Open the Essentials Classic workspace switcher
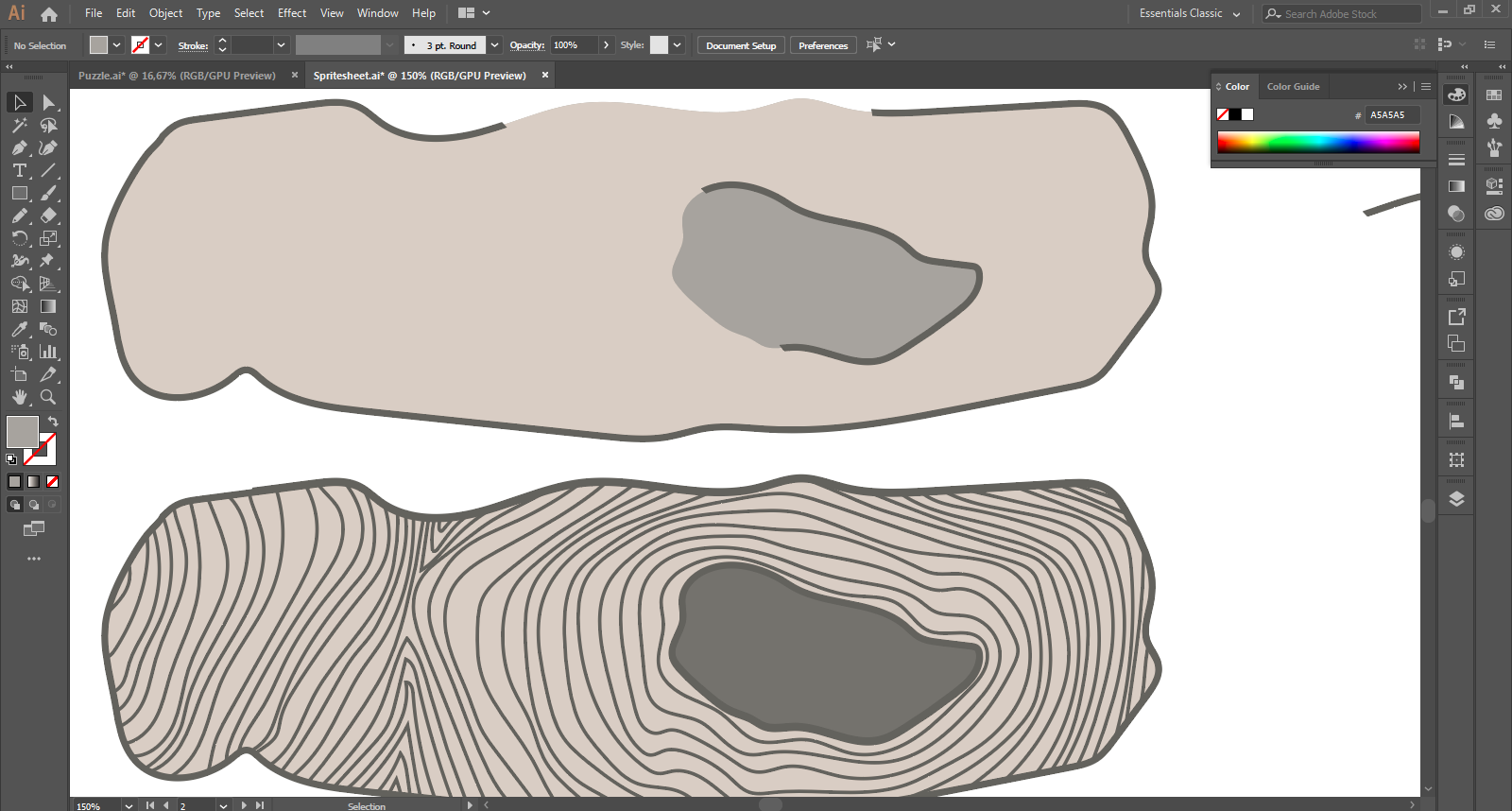The image size is (1512, 811). coord(1190,13)
